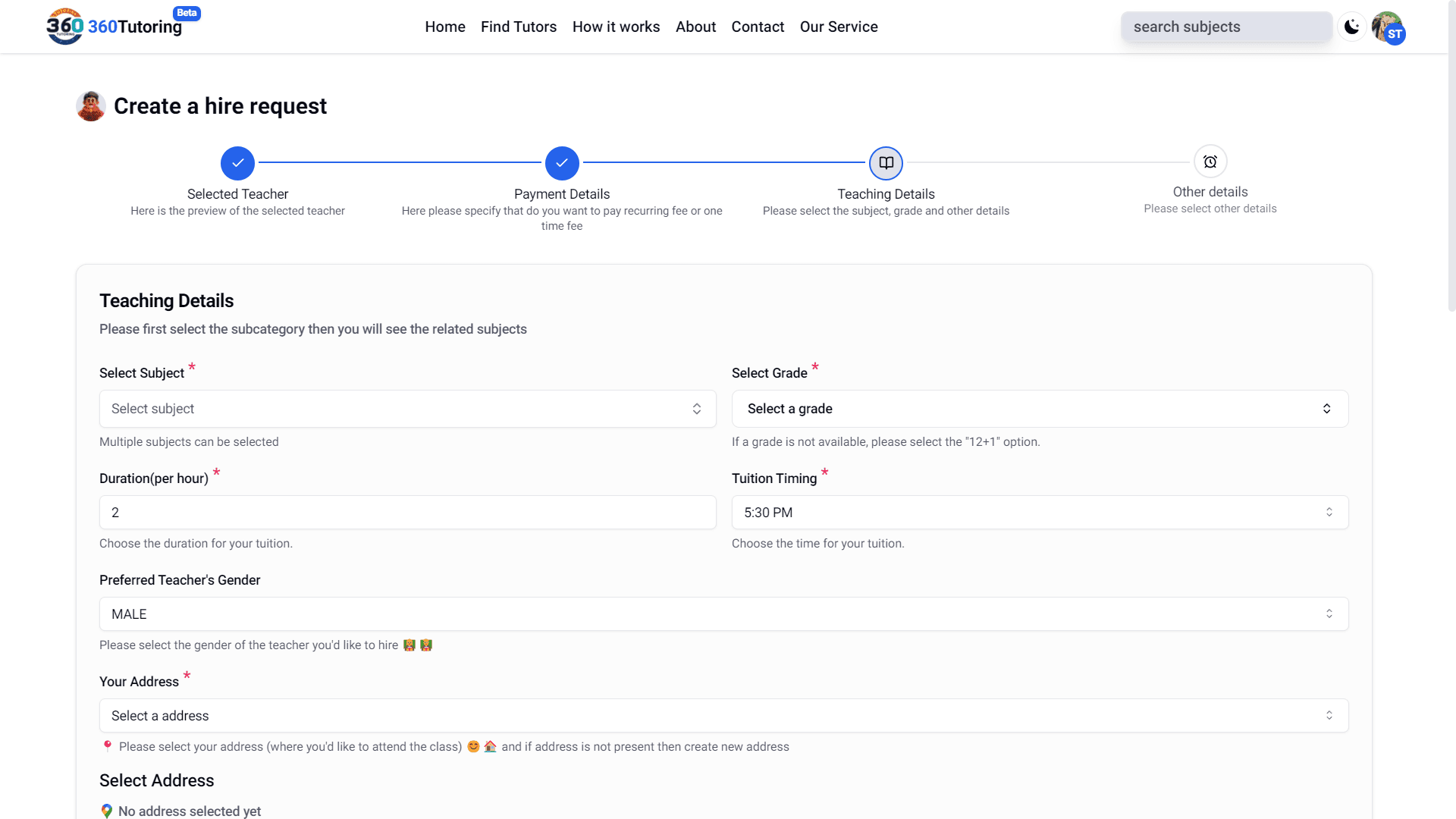Open the Select a address dropdown
Viewport: 1456px width, 819px height.
click(723, 716)
